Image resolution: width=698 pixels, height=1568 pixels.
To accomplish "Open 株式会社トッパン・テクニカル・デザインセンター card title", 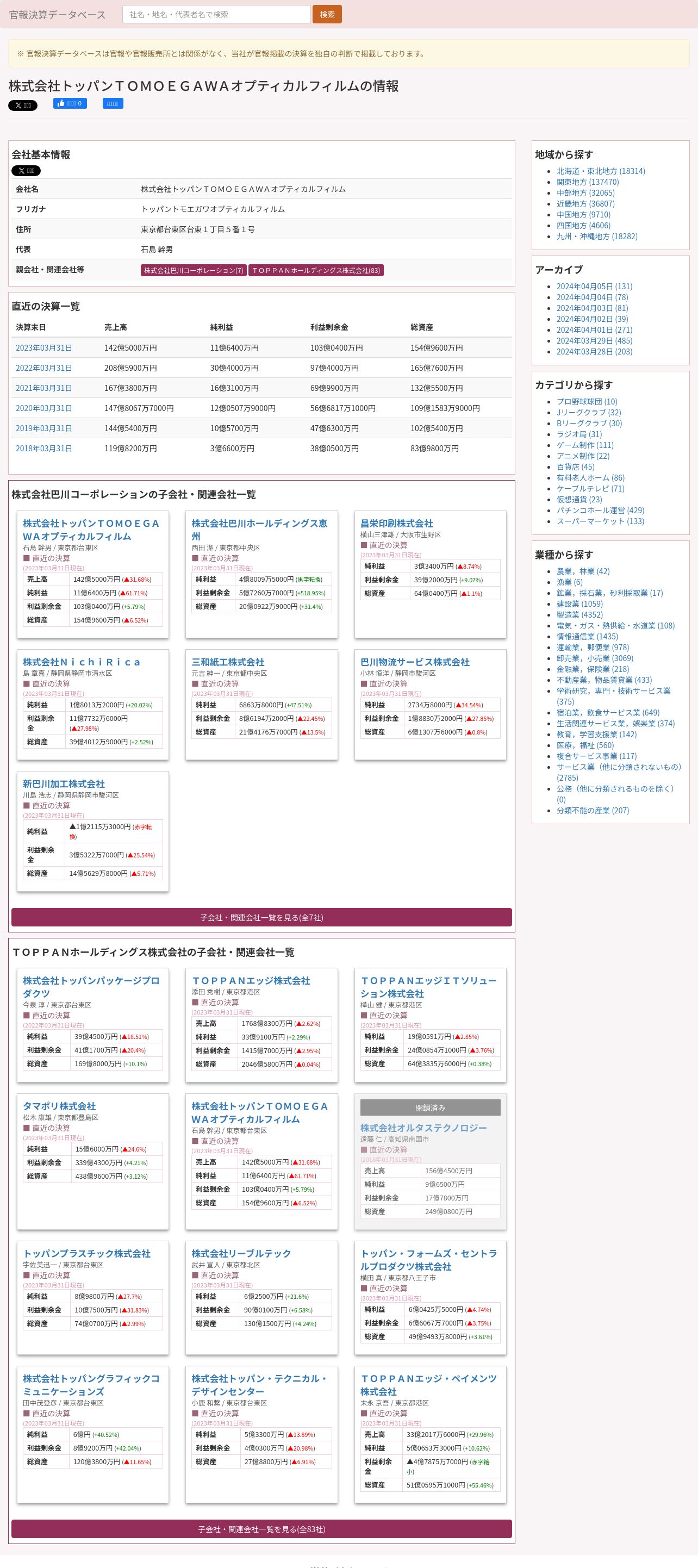I will [x=259, y=1385].
